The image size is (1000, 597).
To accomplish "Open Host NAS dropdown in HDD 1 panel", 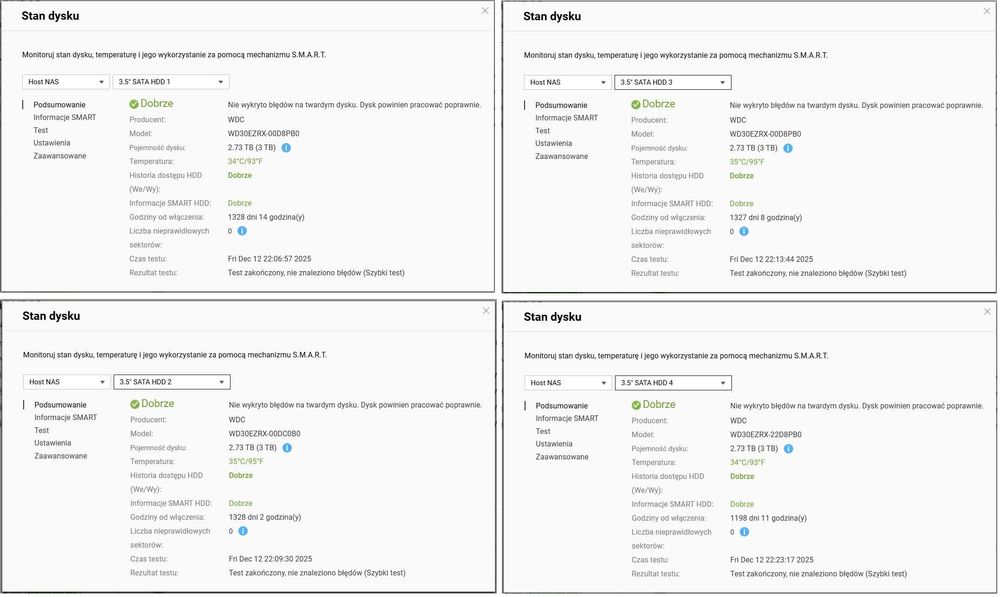I will coord(66,82).
